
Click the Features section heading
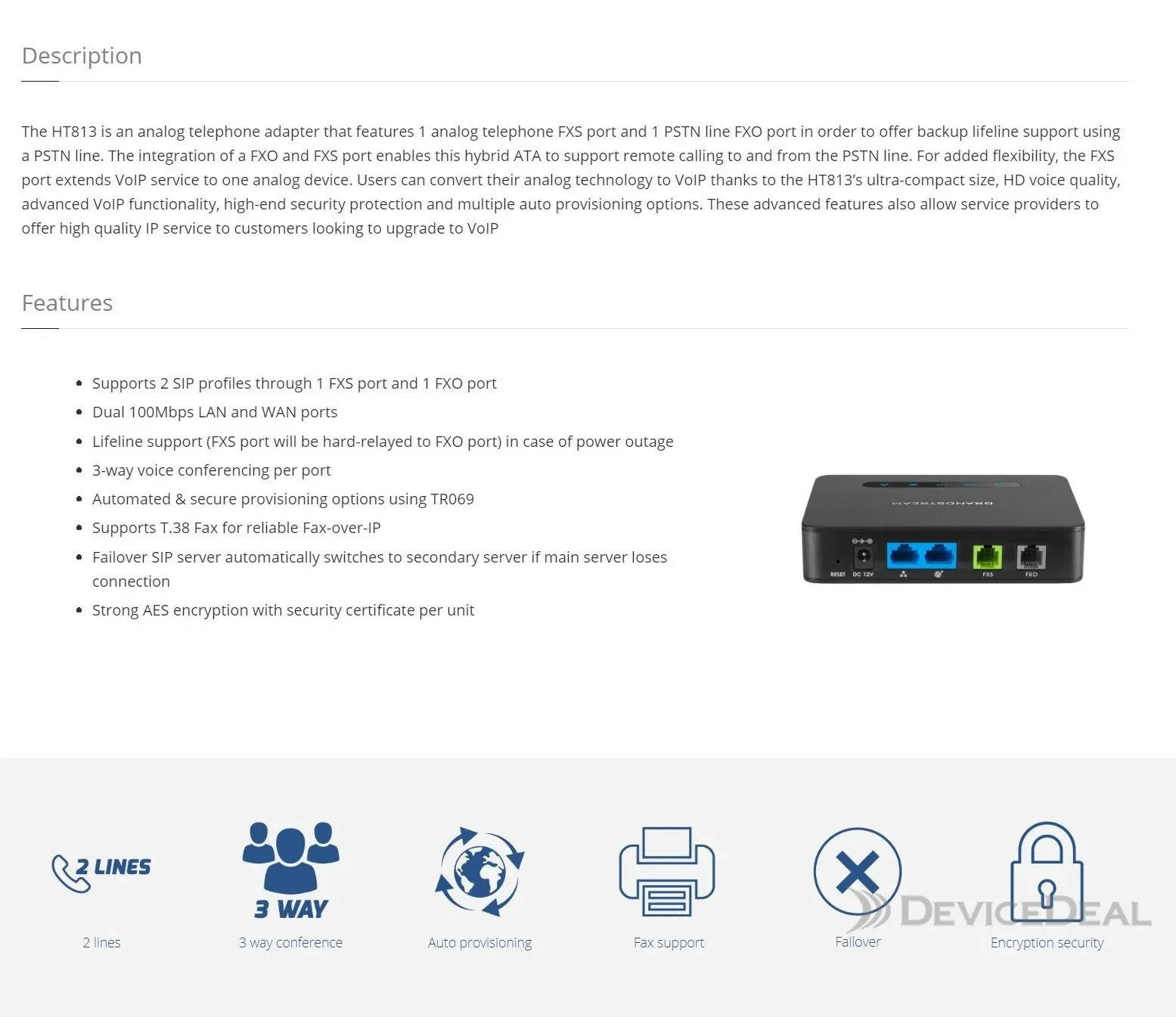coord(67,303)
